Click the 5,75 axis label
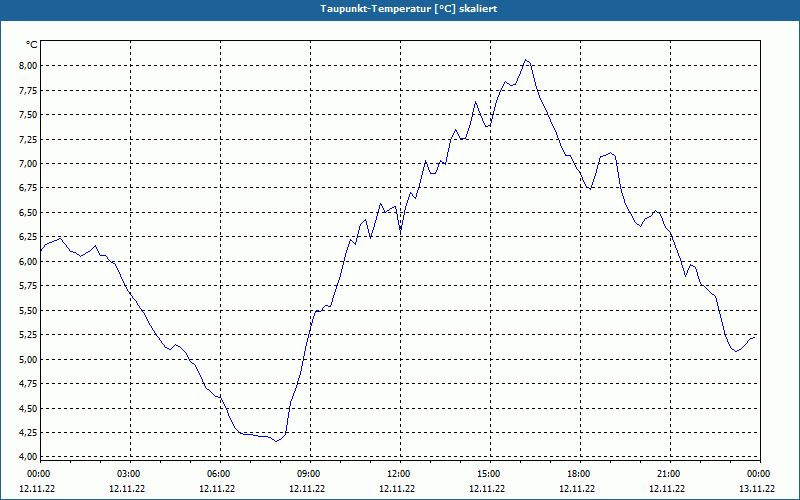This screenshot has height=500, width=800. (x=28, y=286)
